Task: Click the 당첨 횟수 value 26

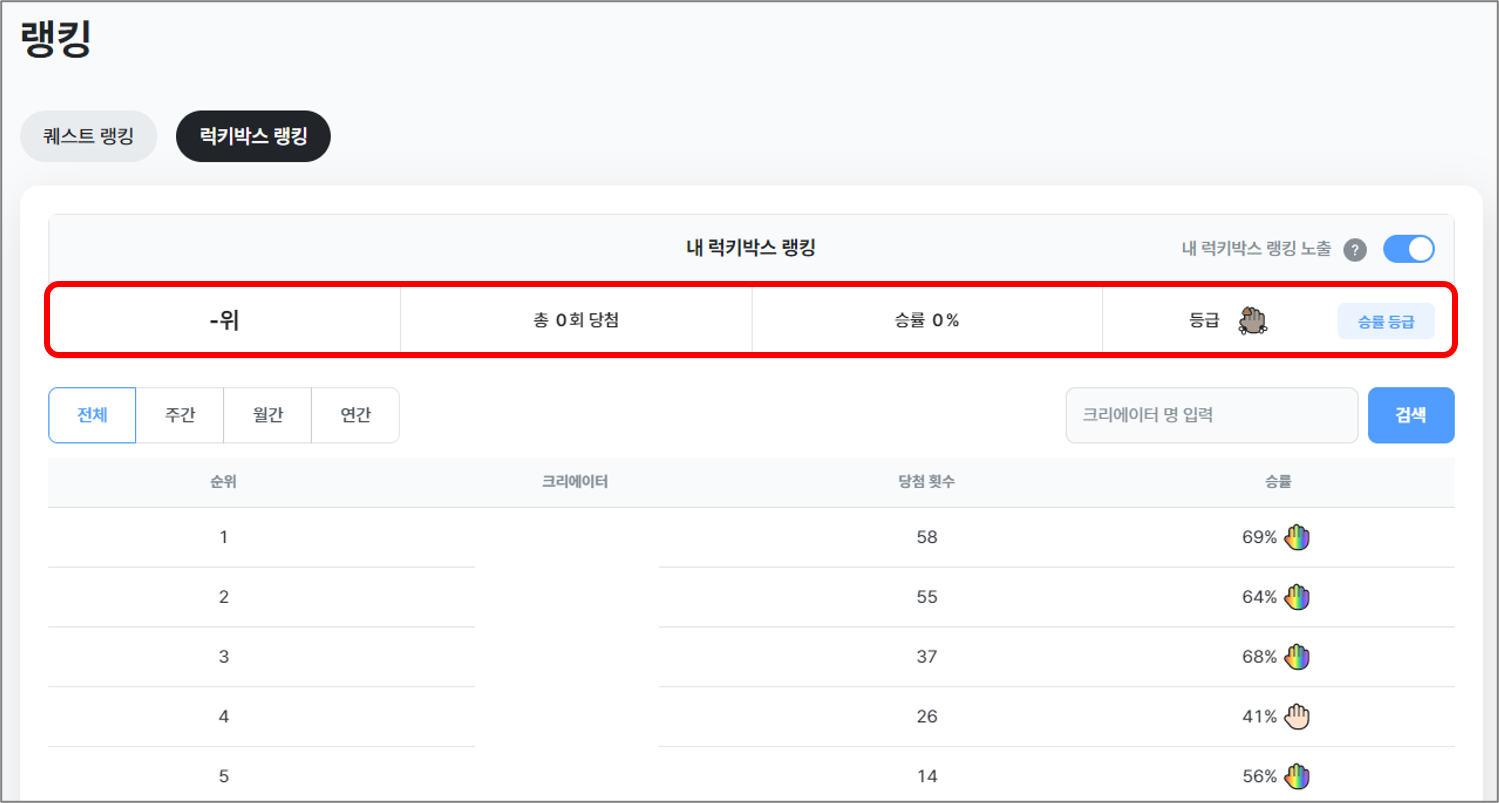Action: [x=927, y=717]
